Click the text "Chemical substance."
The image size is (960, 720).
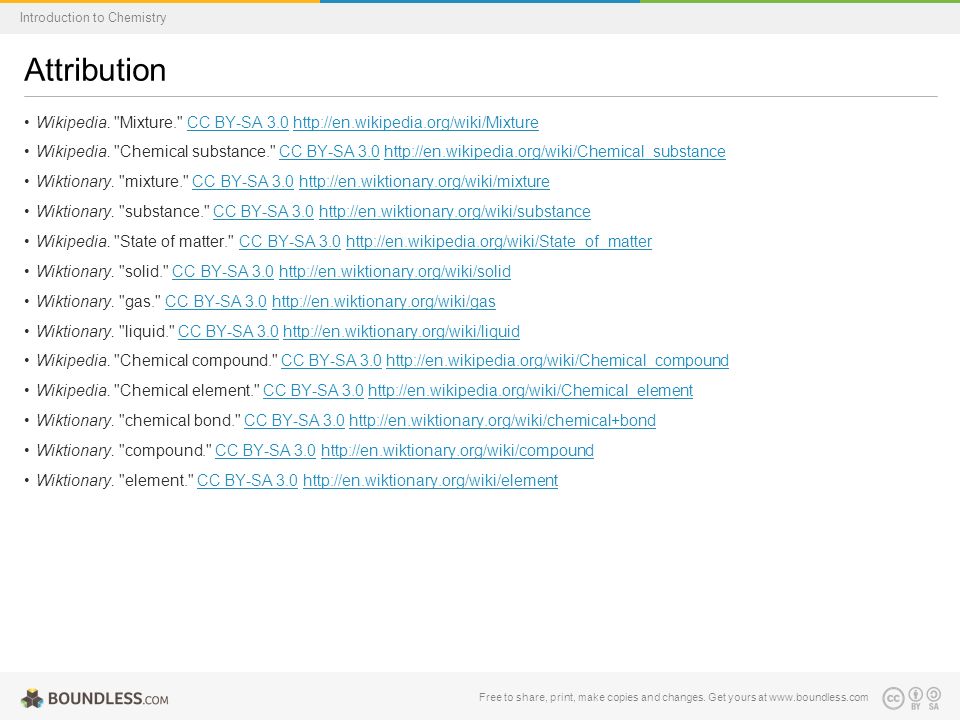195,151
